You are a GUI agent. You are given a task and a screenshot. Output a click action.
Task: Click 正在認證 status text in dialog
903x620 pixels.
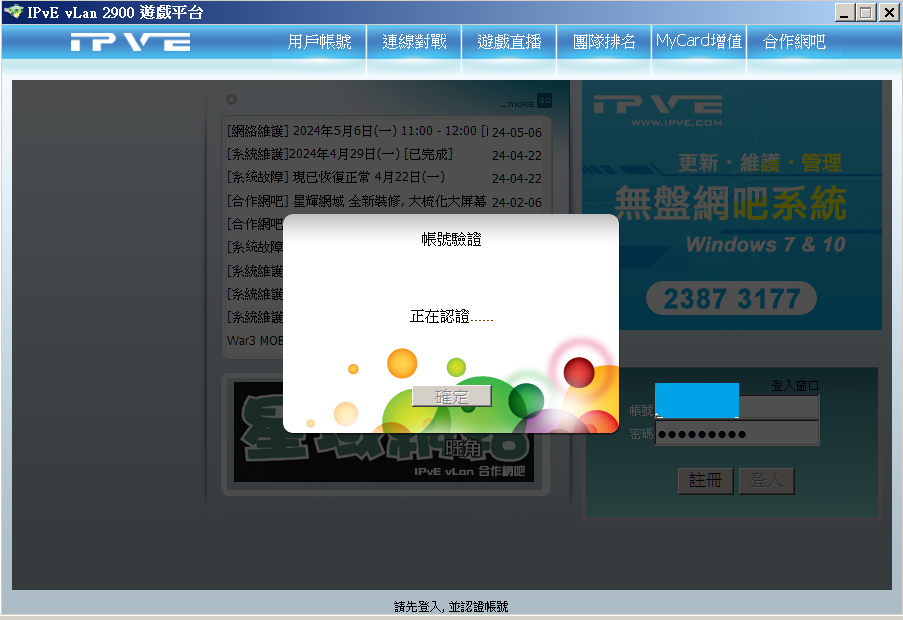(451, 317)
